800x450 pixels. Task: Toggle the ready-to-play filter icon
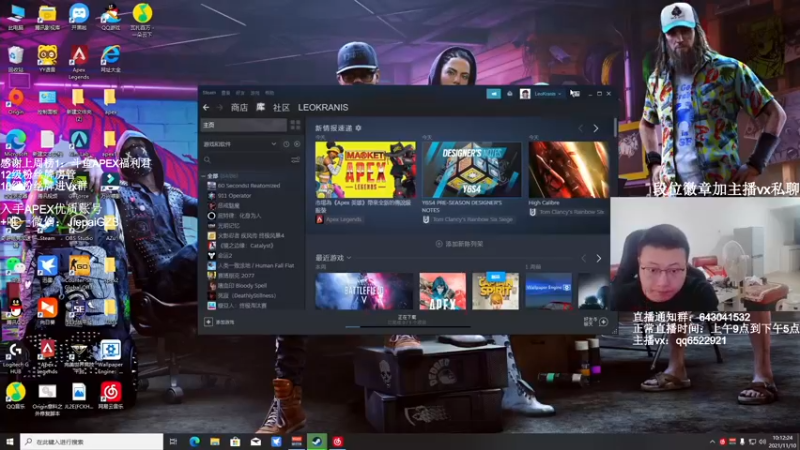click(297, 144)
